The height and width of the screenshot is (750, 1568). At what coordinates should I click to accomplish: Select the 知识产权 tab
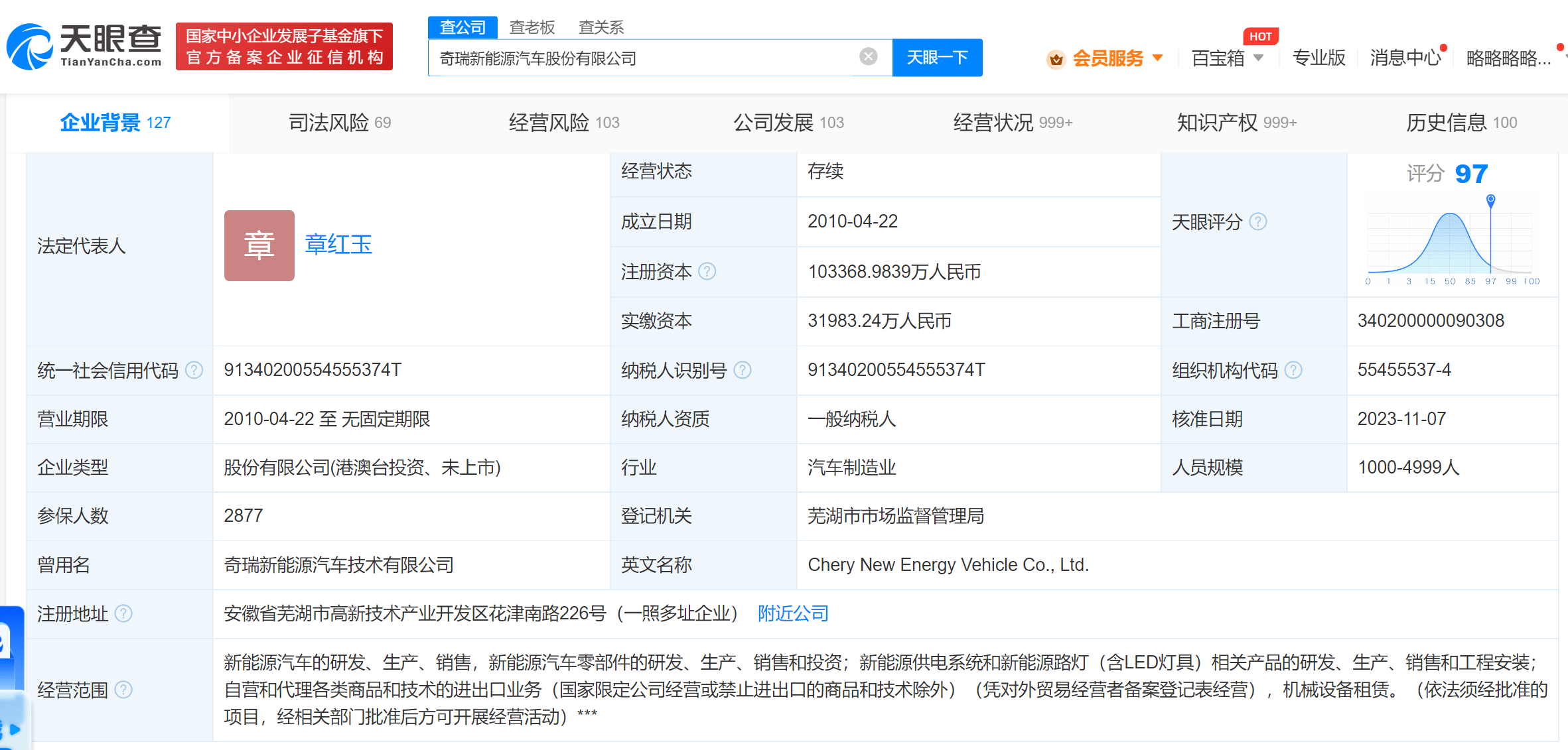pos(1237,123)
